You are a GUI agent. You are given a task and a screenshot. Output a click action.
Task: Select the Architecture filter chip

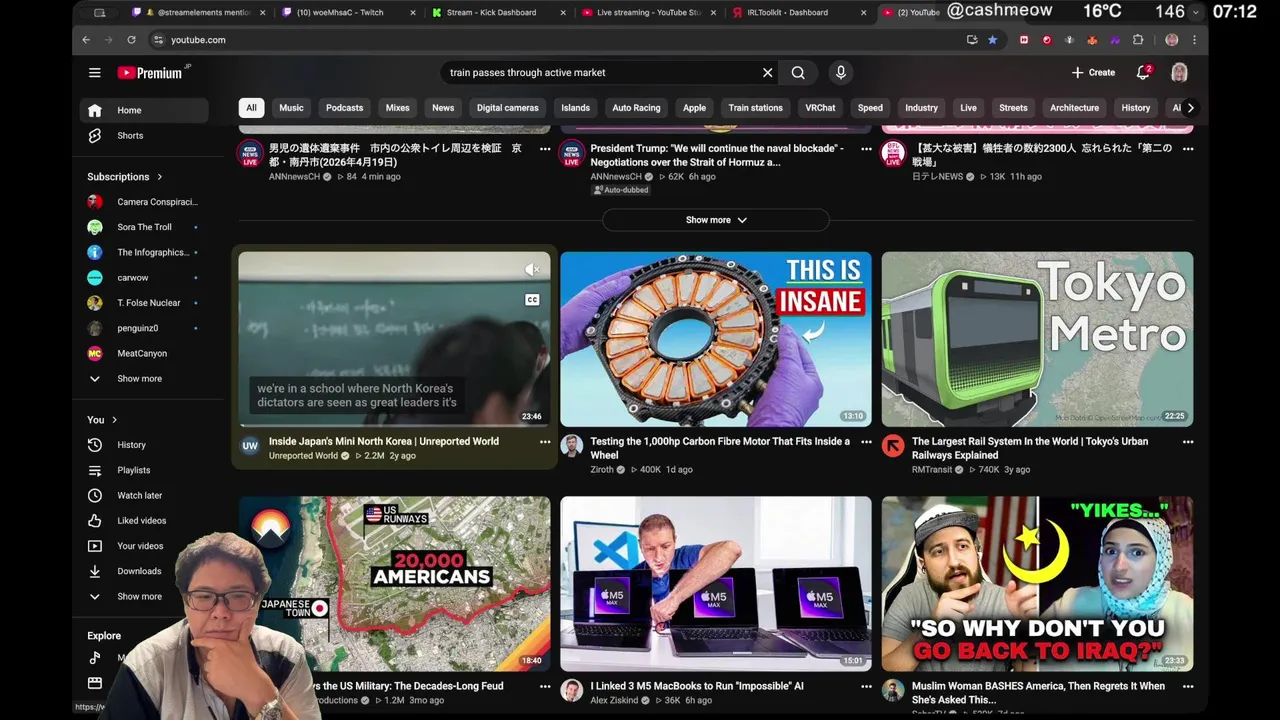(x=1074, y=108)
